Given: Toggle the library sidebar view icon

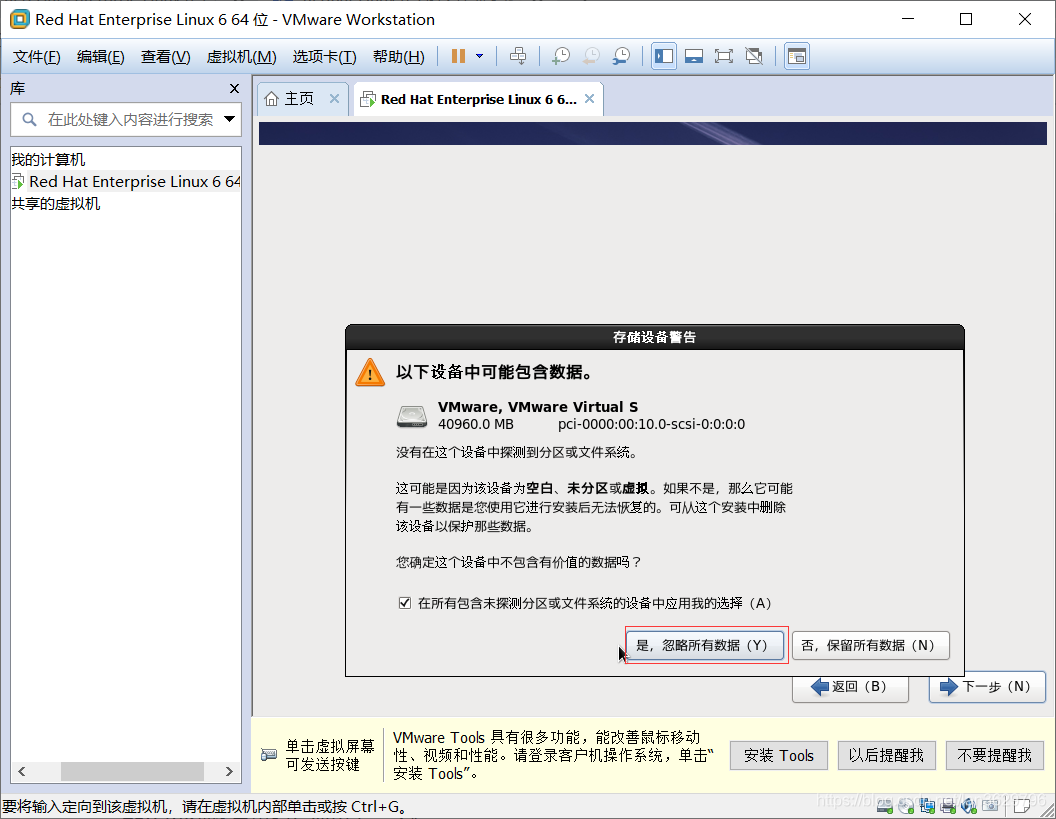Looking at the screenshot, I should pos(664,56).
